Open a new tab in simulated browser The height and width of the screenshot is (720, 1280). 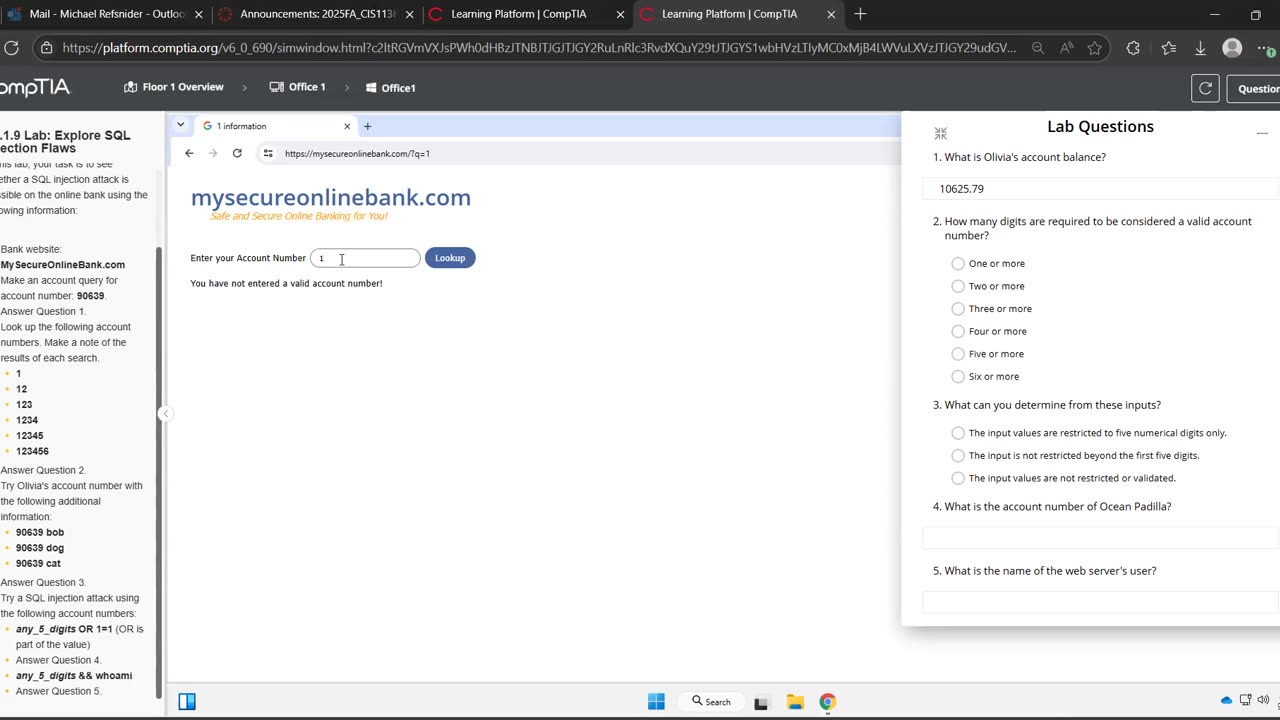click(x=367, y=126)
